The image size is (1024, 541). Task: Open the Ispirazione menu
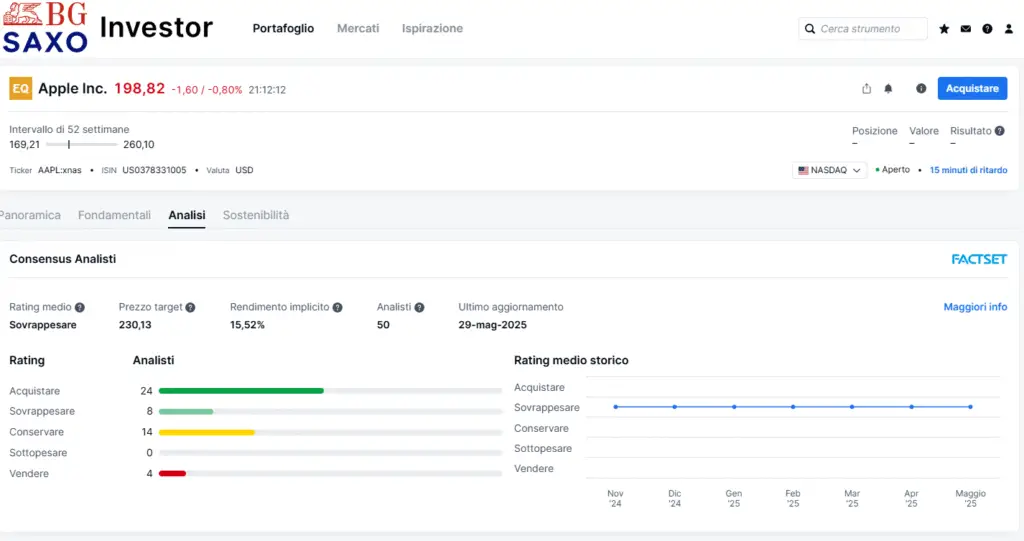point(432,28)
